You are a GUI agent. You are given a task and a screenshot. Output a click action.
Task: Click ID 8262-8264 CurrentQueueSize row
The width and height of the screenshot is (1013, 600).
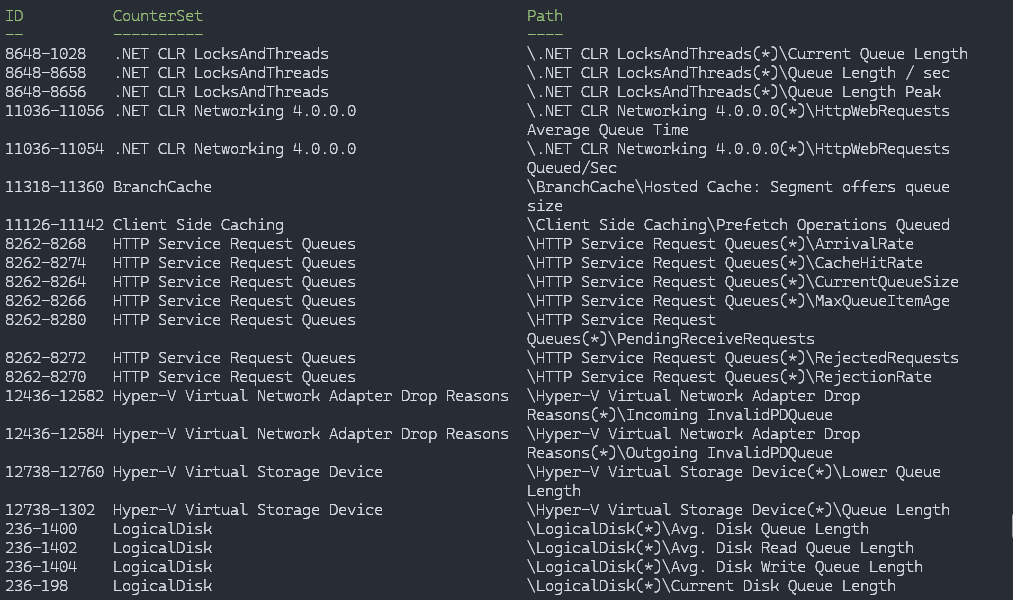(x=45, y=282)
